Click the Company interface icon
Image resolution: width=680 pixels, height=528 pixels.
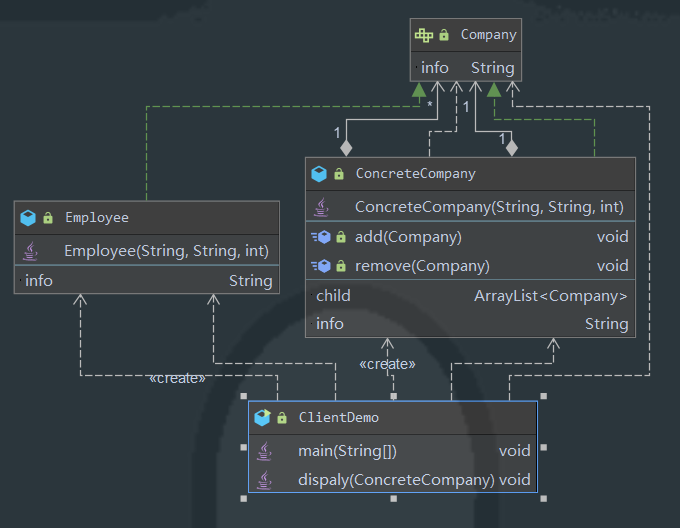pos(424,35)
